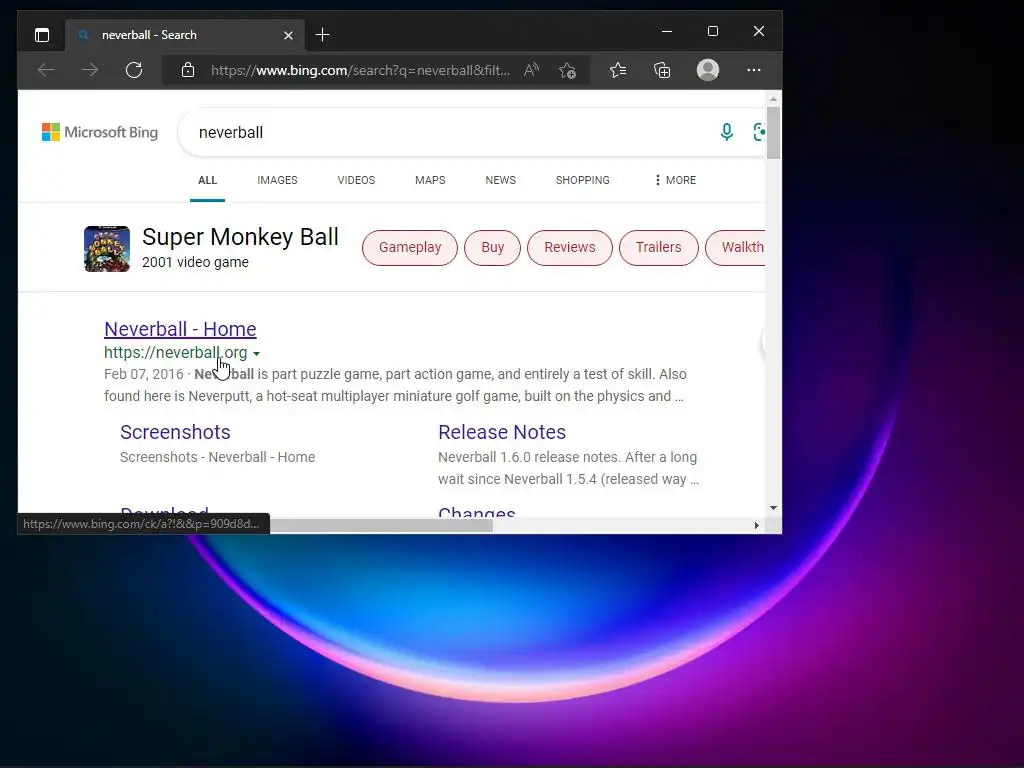The image size is (1024, 768).
Task: Search by voice microphone icon
Action: click(726, 132)
